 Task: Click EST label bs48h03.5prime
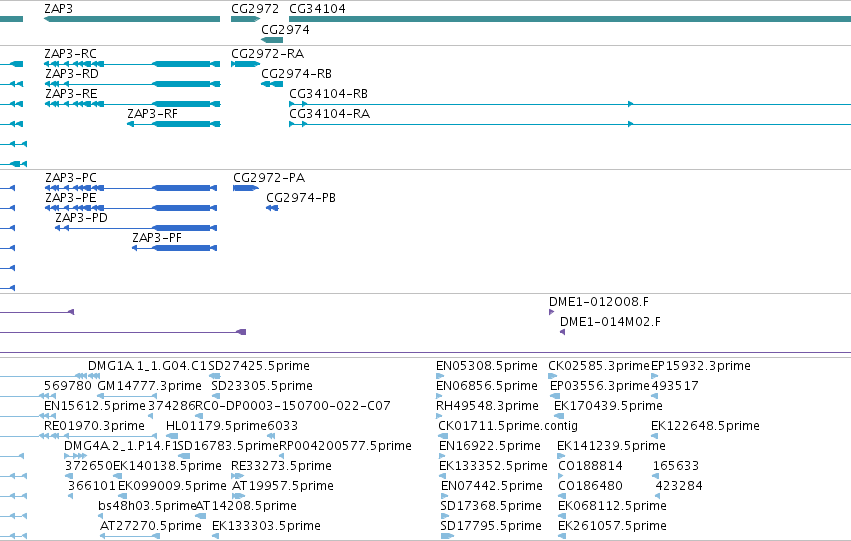(x=147, y=506)
